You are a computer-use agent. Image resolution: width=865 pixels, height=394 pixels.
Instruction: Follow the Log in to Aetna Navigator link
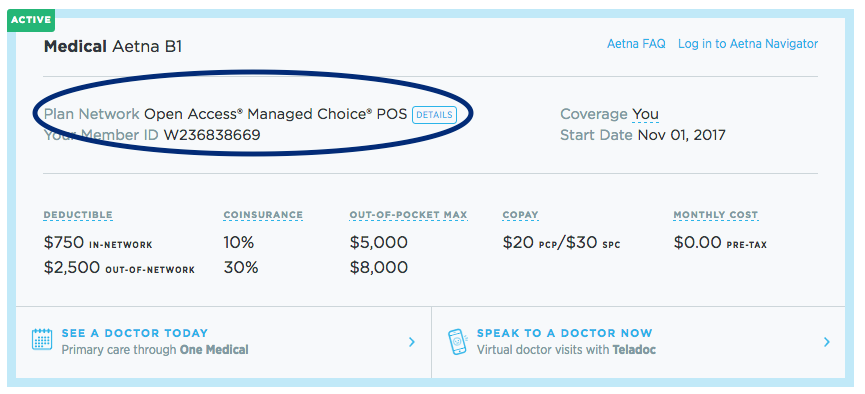pyautogui.click(x=748, y=44)
